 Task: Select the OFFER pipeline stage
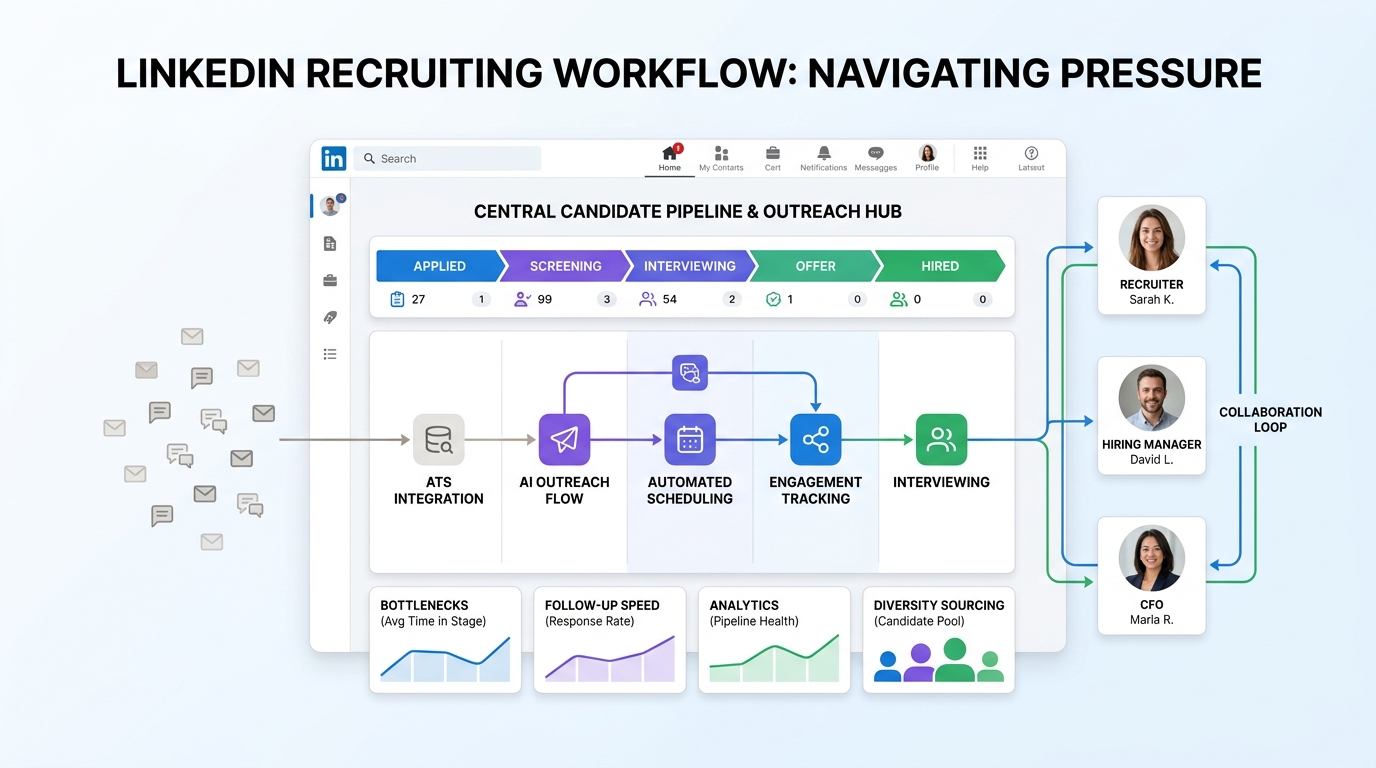click(815, 266)
